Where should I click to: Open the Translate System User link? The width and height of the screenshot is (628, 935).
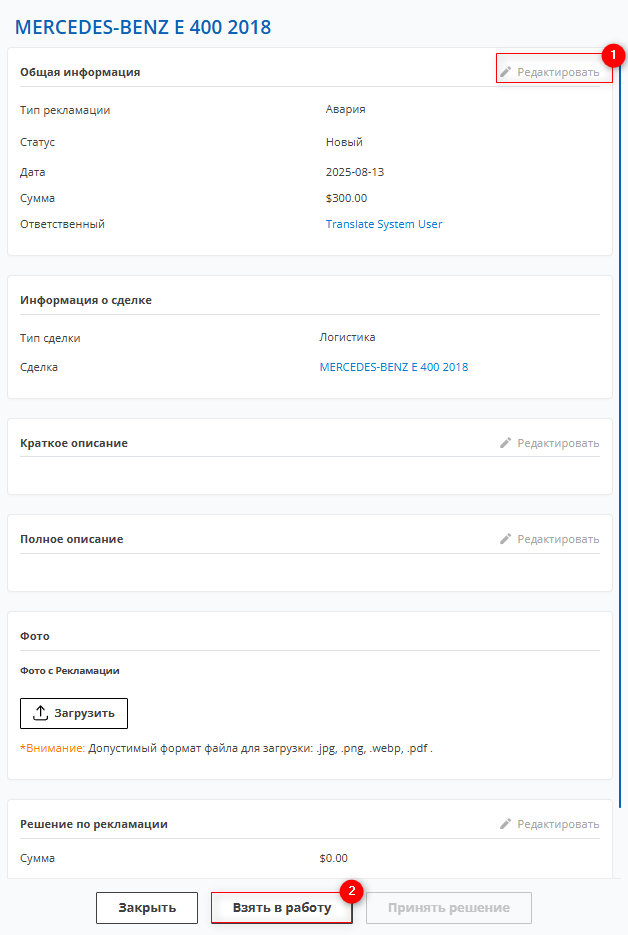click(x=384, y=224)
